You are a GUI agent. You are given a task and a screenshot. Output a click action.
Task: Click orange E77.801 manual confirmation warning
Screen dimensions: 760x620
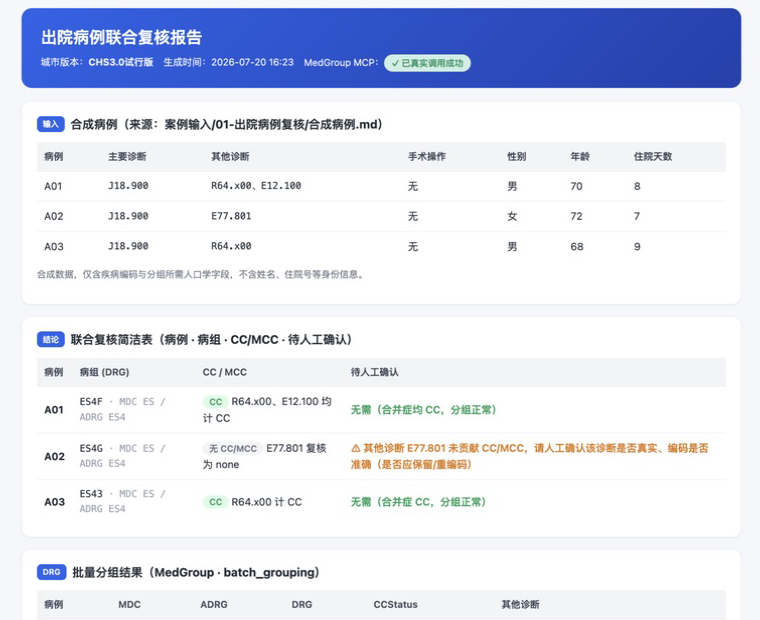(530, 456)
